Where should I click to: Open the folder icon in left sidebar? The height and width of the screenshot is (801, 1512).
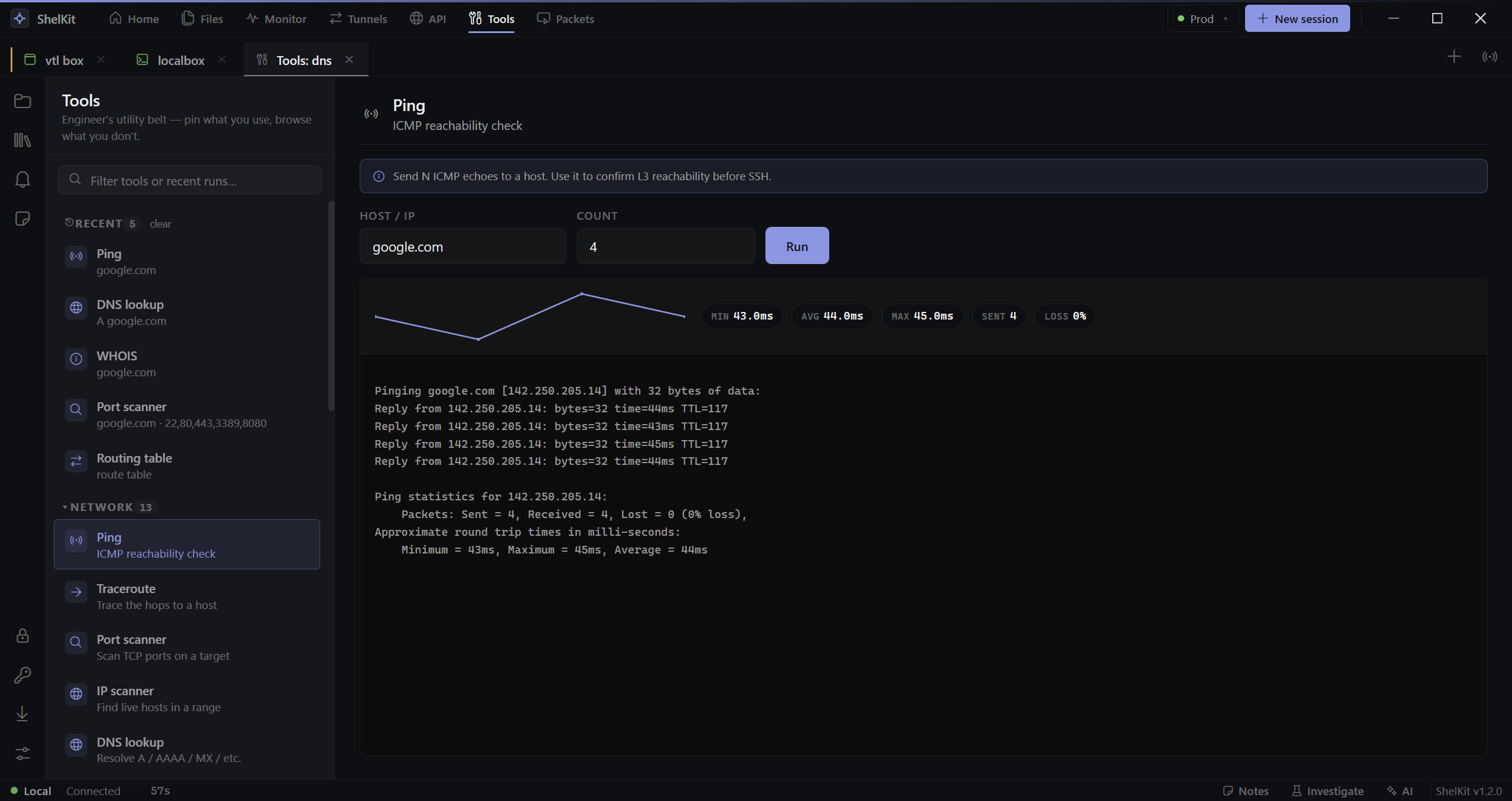[22, 101]
